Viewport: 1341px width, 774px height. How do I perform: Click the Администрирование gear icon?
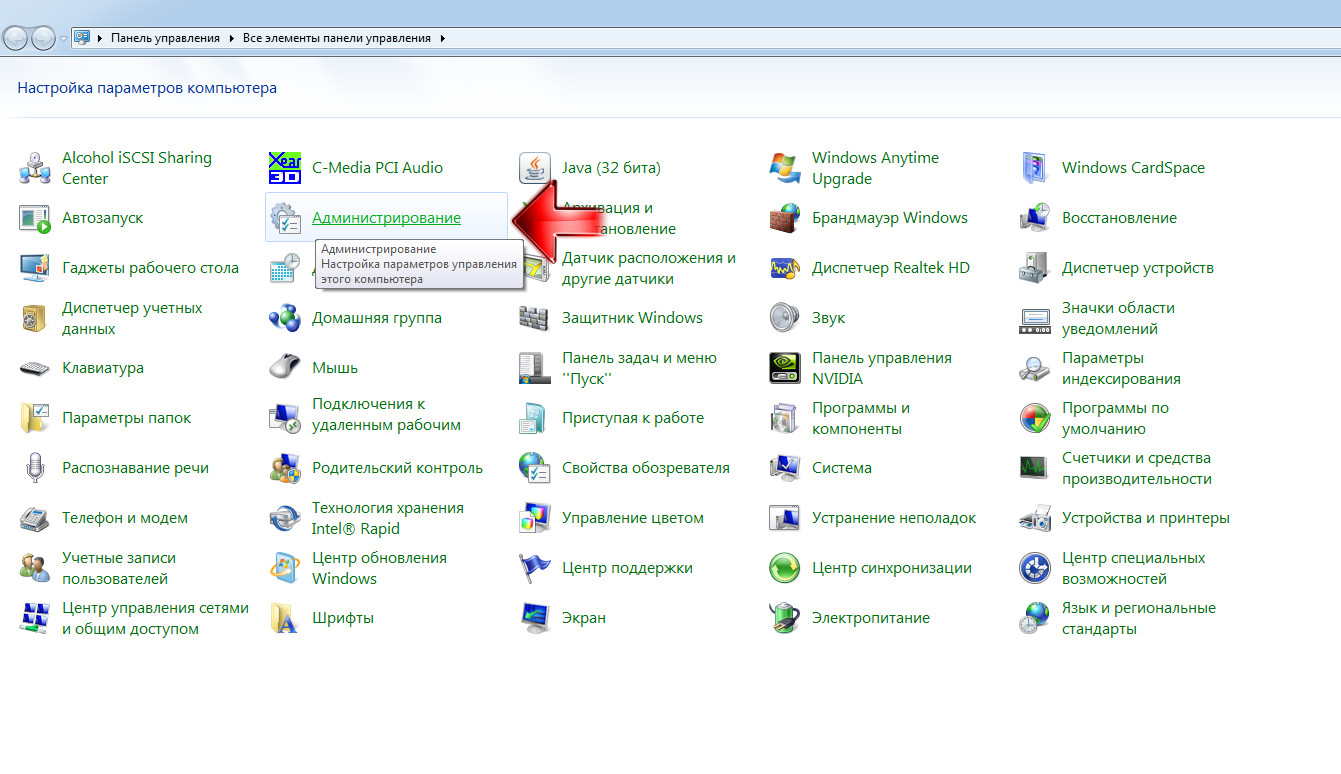[x=285, y=218]
